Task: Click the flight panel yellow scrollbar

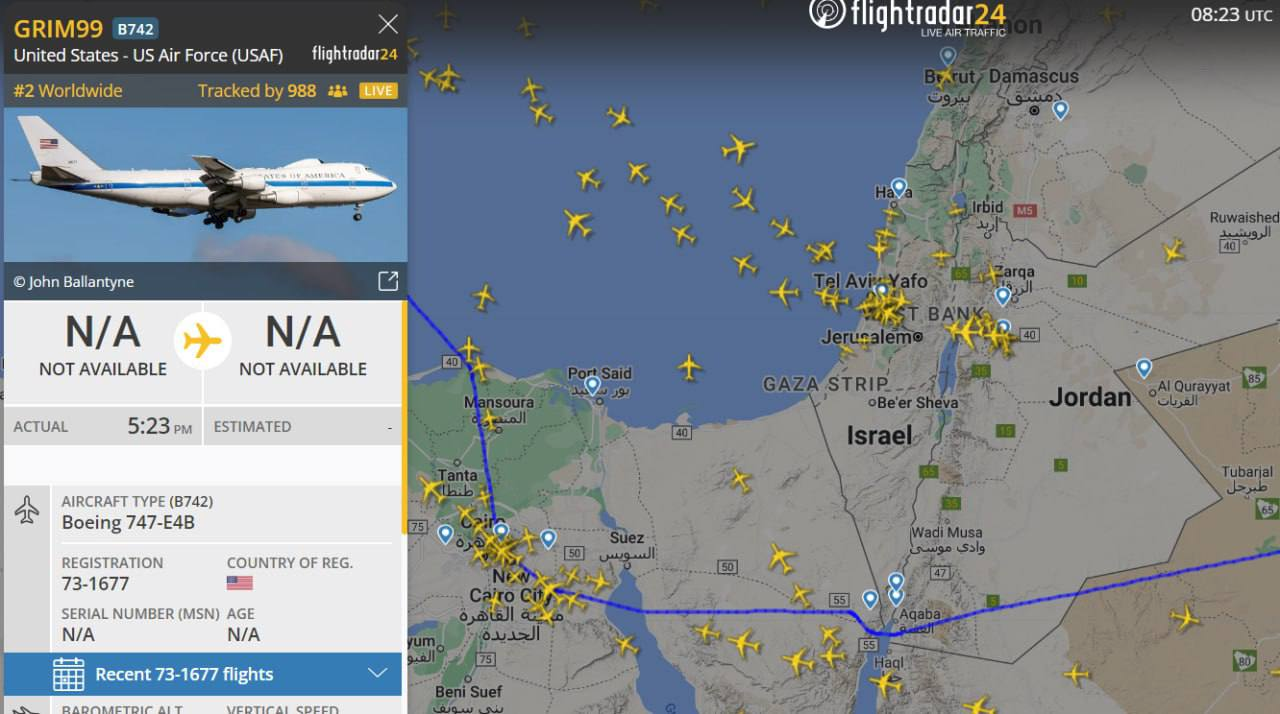Action: 404,416
